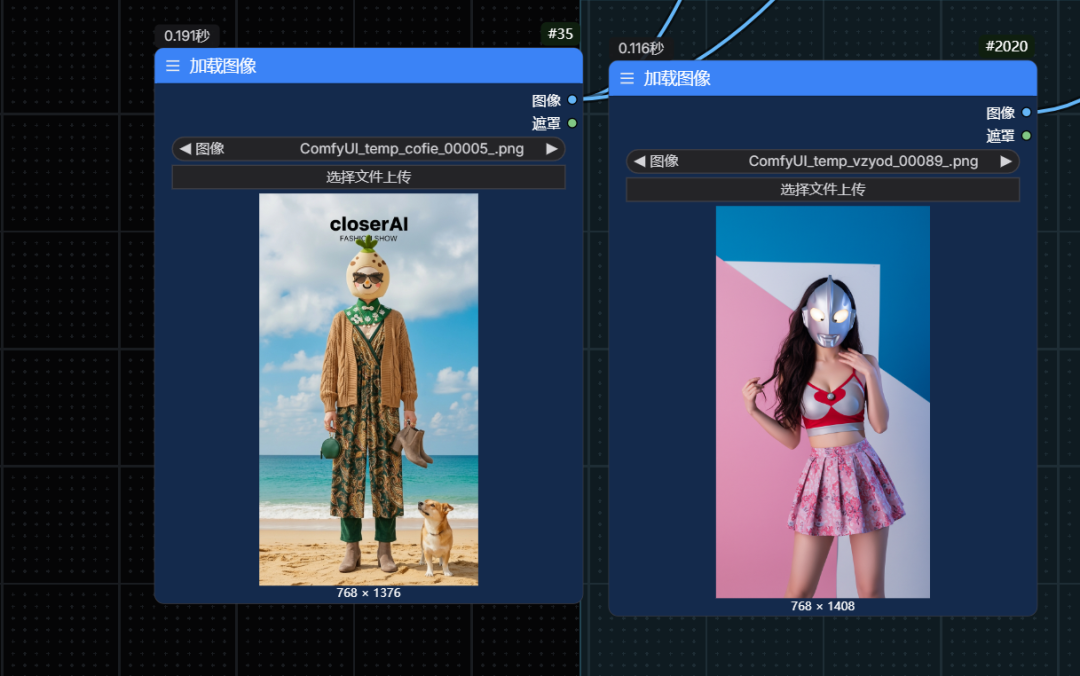The width and height of the screenshot is (1080, 676).
Task: Click the 图像 output port on node #2020
Action: click(1026, 112)
